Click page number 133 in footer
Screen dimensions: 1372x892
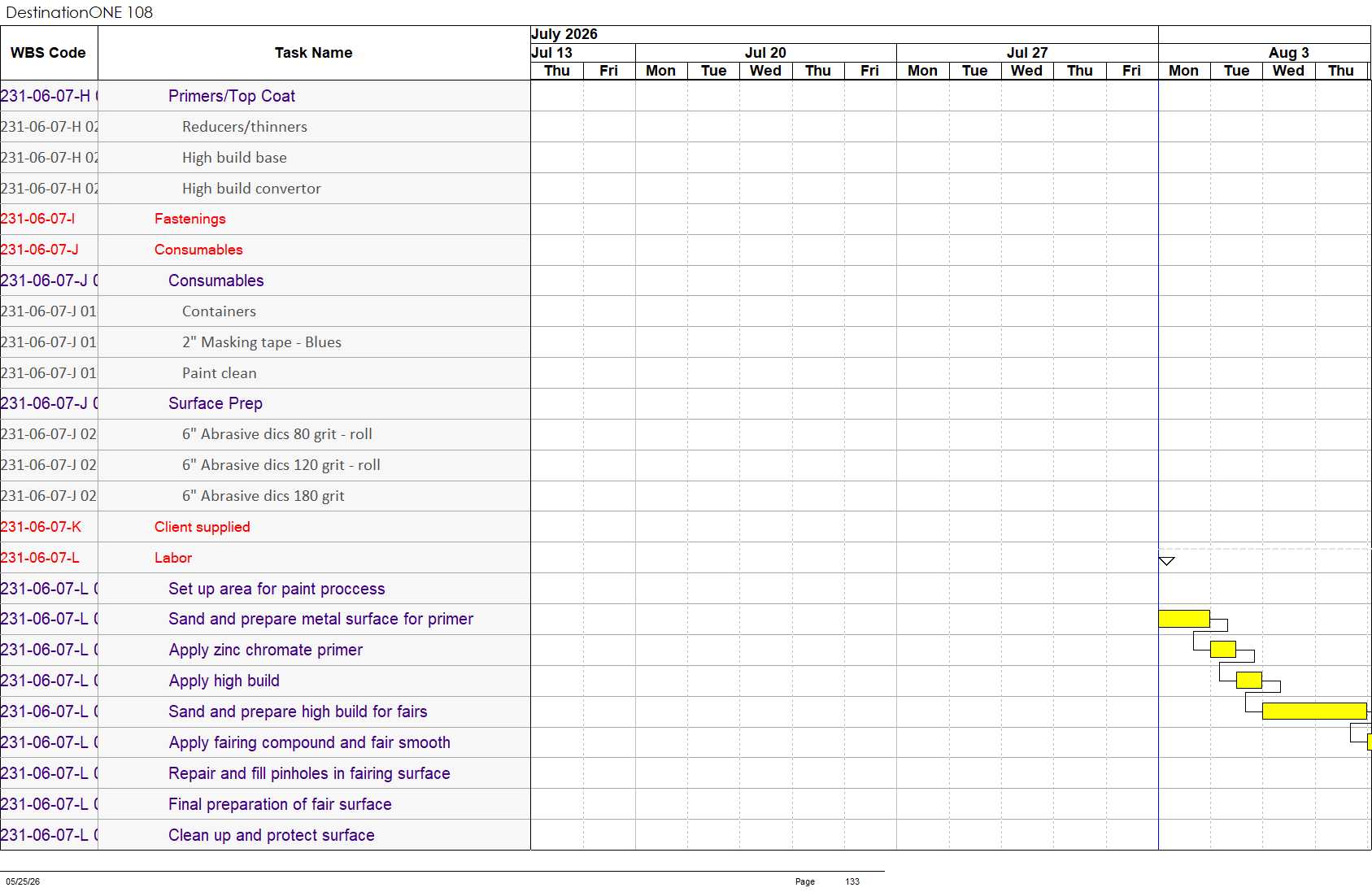tap(852, 881)
